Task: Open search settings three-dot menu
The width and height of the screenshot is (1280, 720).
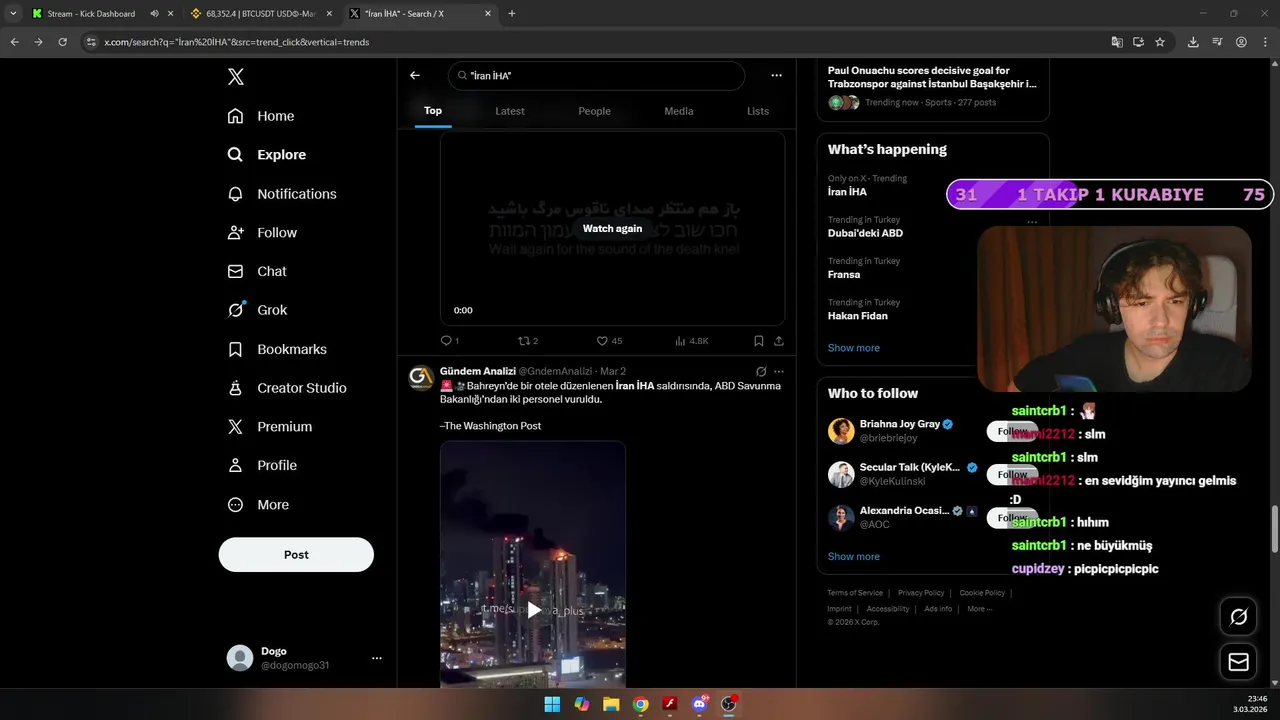Action: [x=776, y=75]
